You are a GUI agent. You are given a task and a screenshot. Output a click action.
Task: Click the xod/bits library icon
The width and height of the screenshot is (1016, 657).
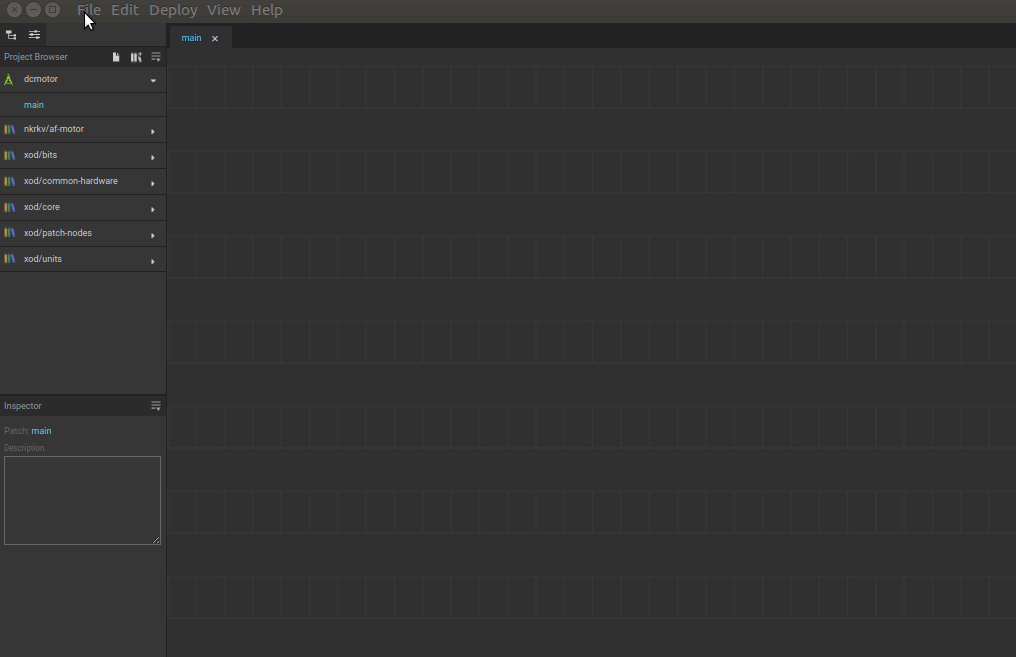10,156
